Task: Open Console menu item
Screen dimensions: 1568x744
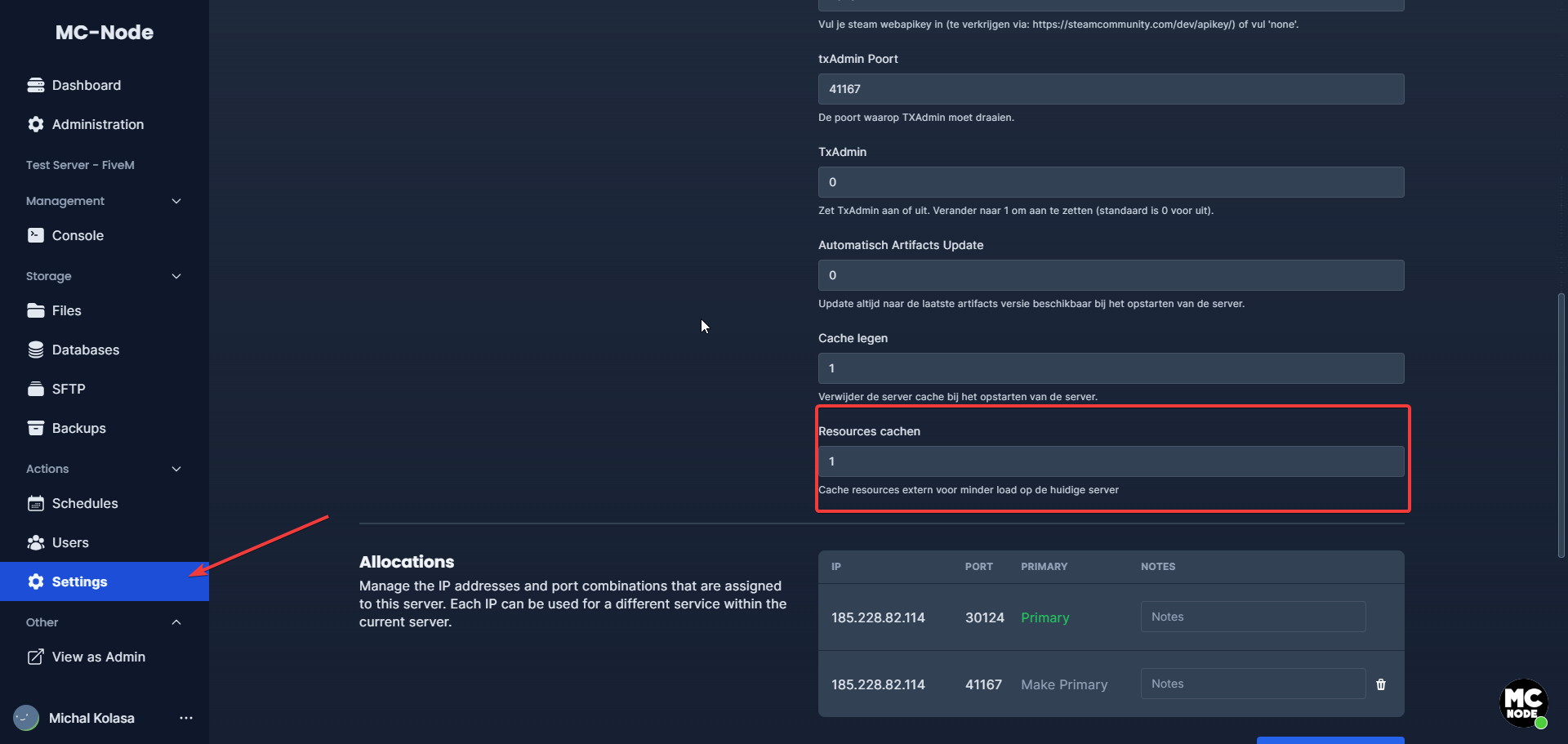Action: coord(105,235)
